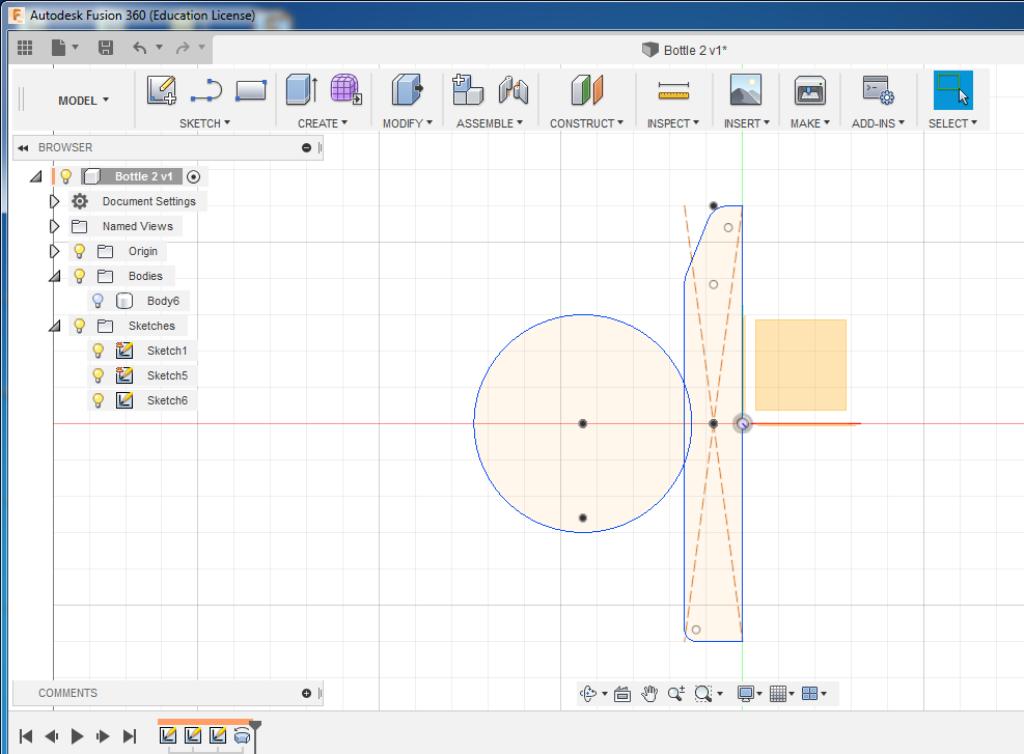Expand the Document Settings node

click(55, 201)
